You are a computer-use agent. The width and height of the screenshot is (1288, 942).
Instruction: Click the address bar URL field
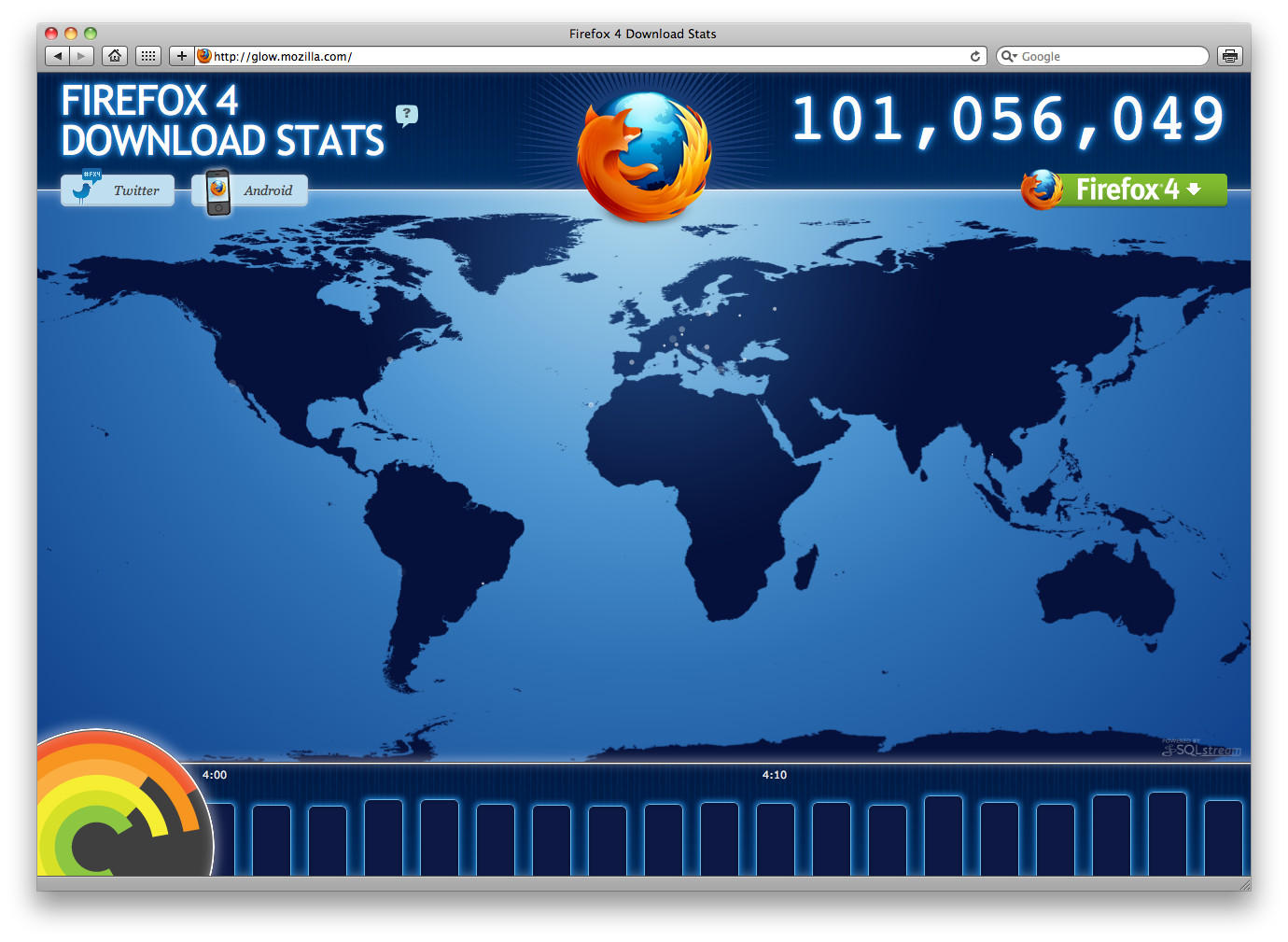pyautogui.click(x=591, y=56)
